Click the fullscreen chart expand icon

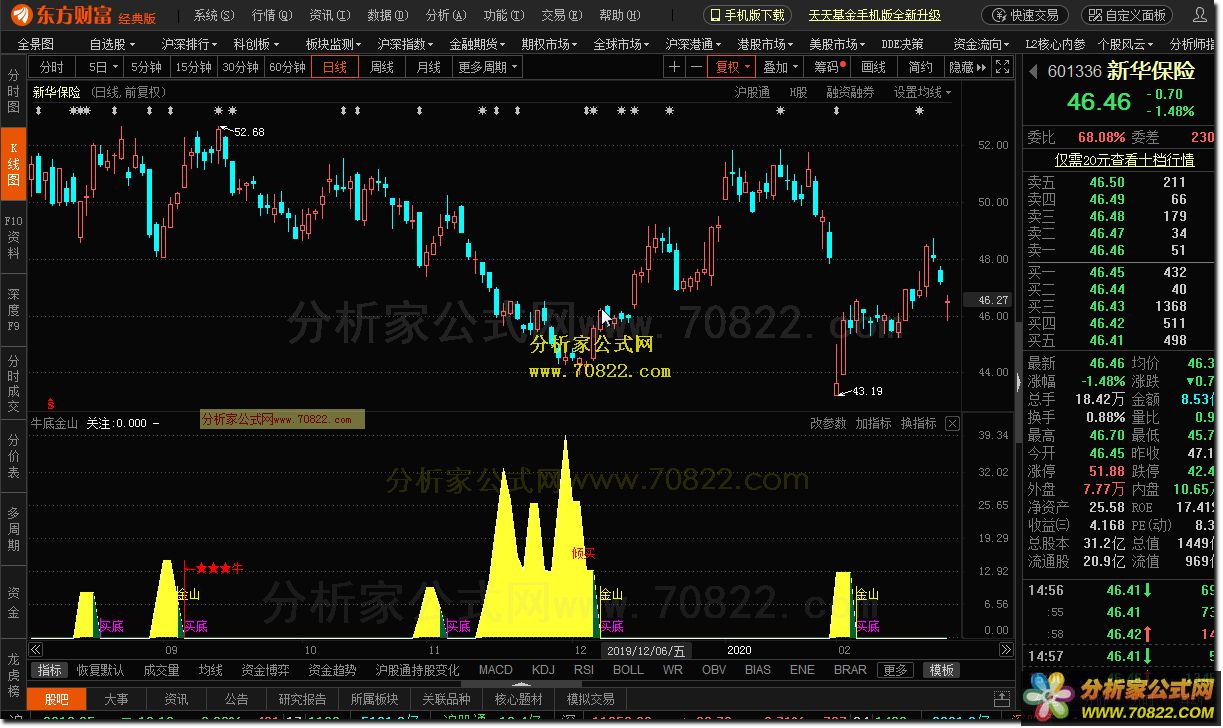click(x=1003, y=67)
